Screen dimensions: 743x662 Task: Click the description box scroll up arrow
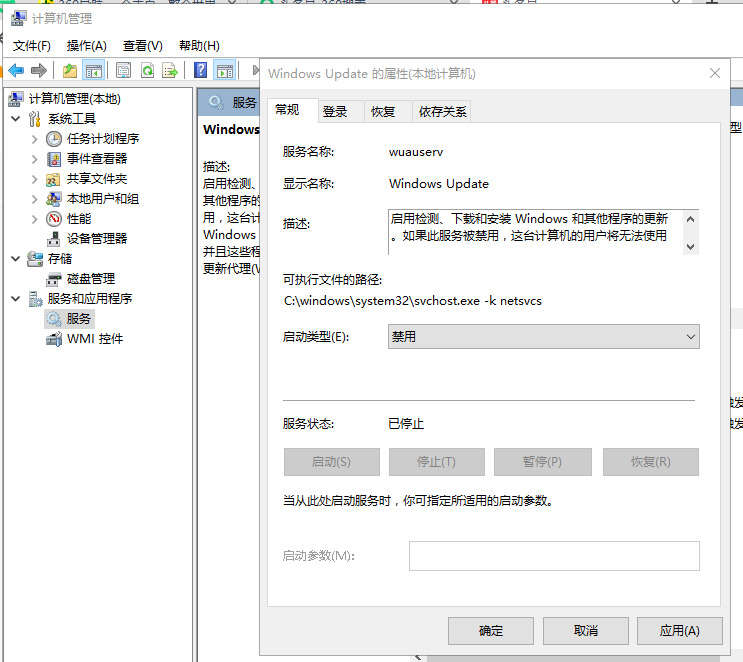690,219
